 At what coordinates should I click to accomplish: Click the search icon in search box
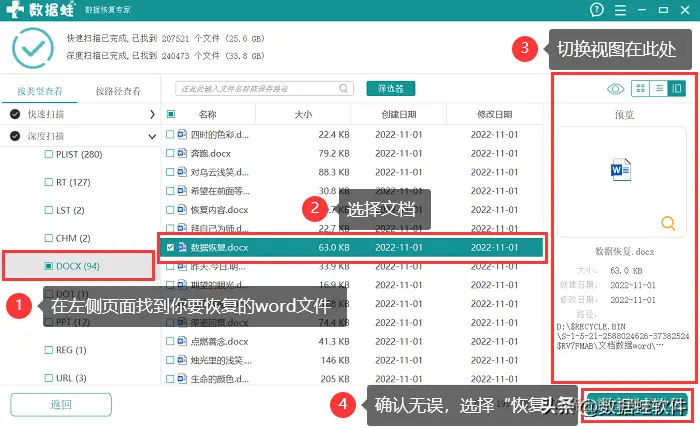[343, 88]
